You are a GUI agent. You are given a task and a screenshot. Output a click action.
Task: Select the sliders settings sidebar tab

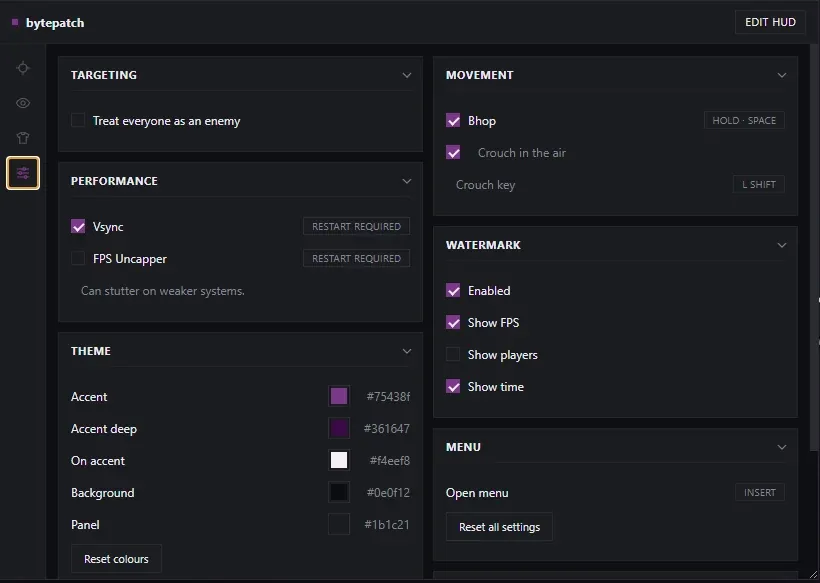23,173
